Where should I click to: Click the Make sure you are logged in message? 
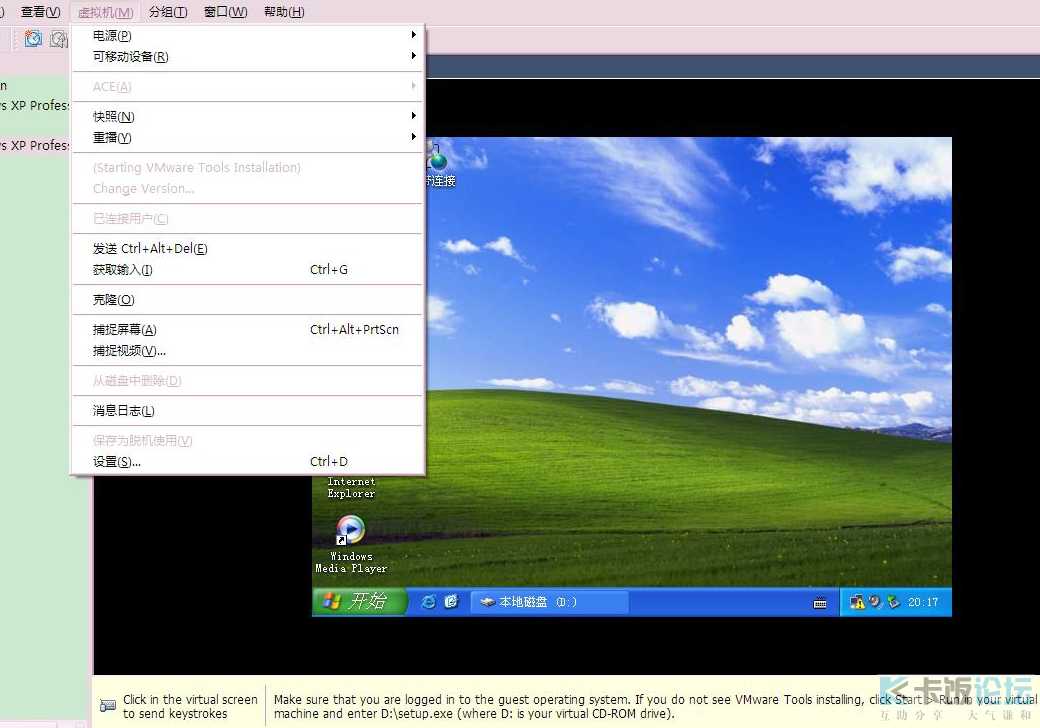(x=655, y=706)
